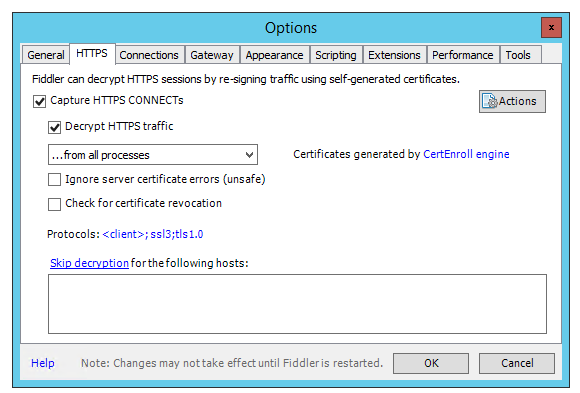Select the Gateway tab
Screen dimensions: 580x393
pos(212,55)
